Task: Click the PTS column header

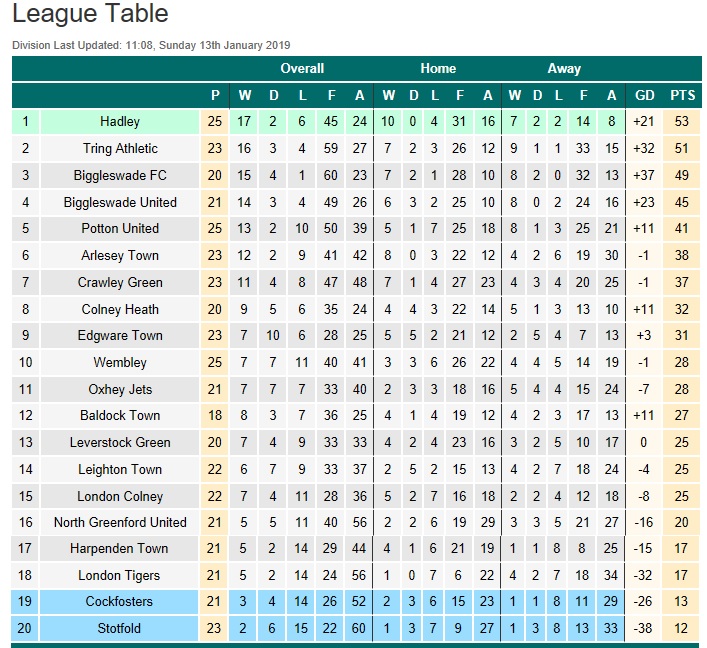Action: click(x=683, y=95)
